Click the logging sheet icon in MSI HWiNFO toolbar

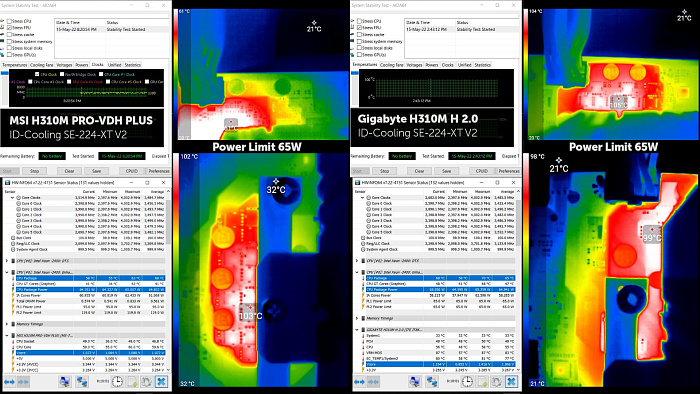pos(132,382)
